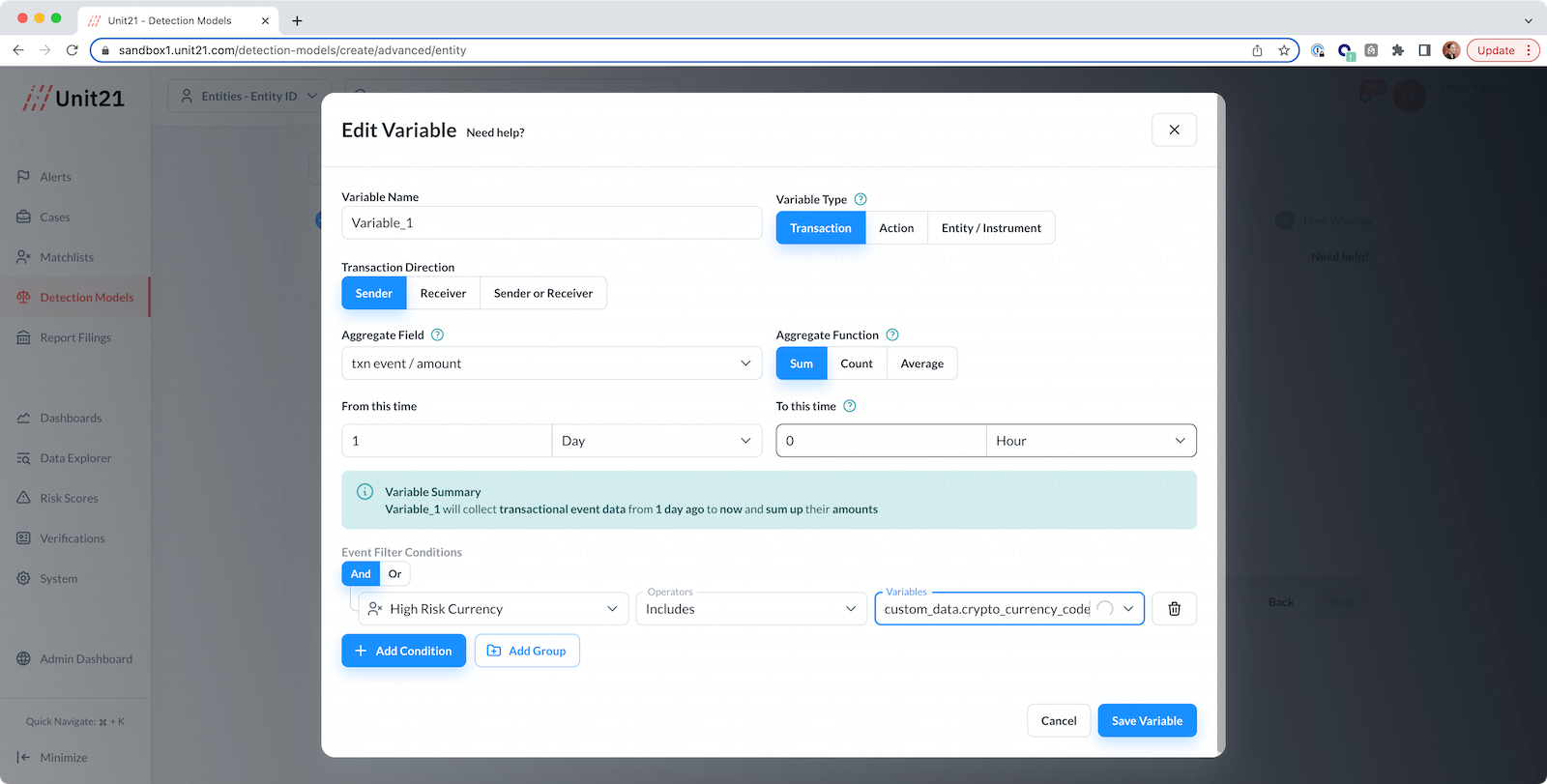Click the Detection Models scale icon
This screenshot has width=1547, height=784.
pyautogui.click(x=23, y=297)
